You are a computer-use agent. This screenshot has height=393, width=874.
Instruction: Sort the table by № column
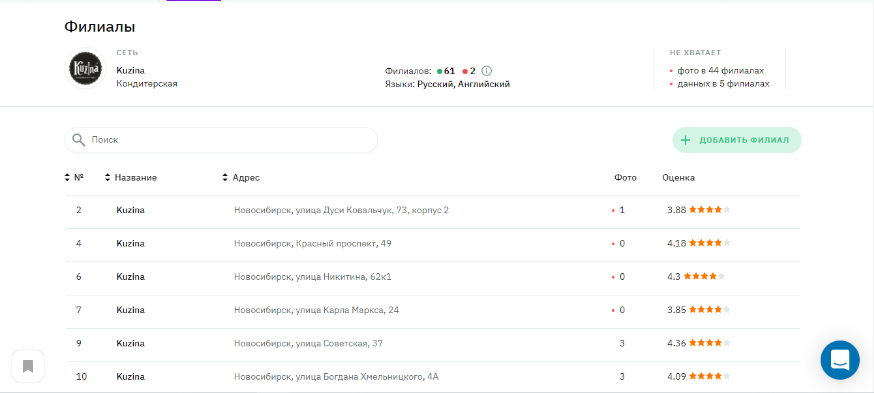coord(74,178)
